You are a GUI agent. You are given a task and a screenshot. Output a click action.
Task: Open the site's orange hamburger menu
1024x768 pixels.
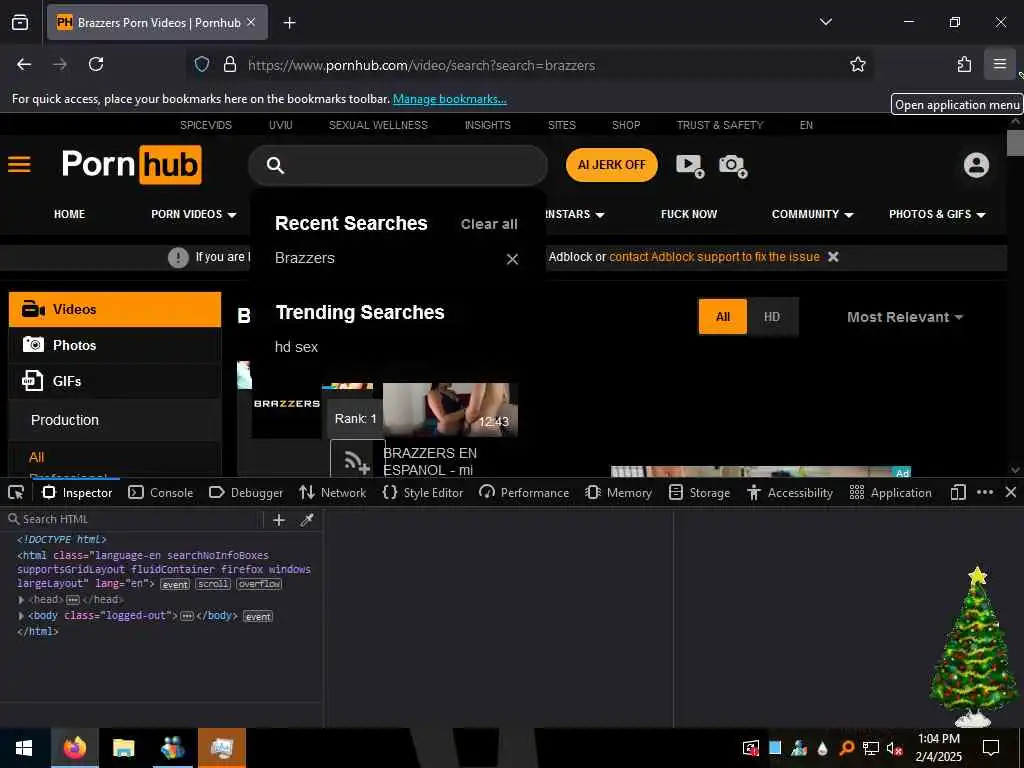20,164
